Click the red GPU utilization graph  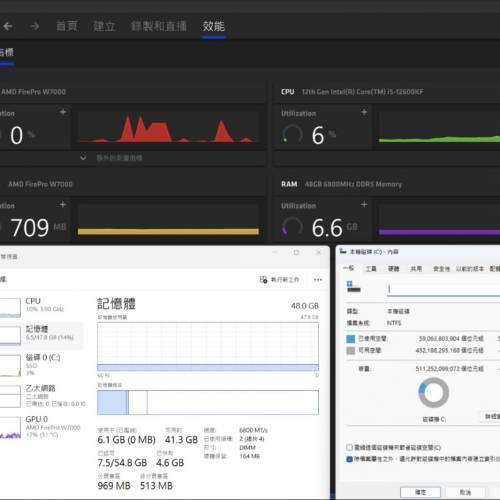point(168,128)
